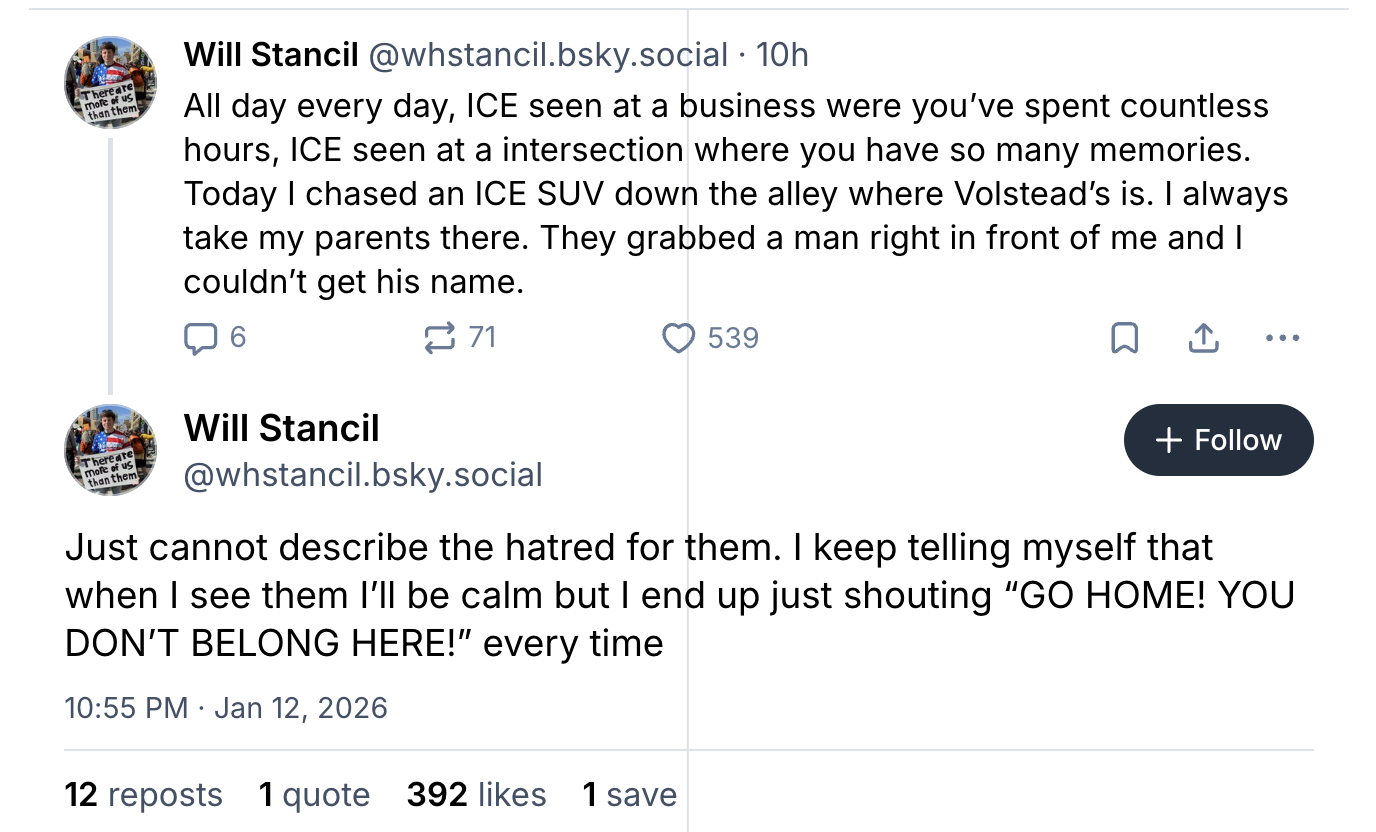
Task: Click the 1 save count
Action: (630, 795)
